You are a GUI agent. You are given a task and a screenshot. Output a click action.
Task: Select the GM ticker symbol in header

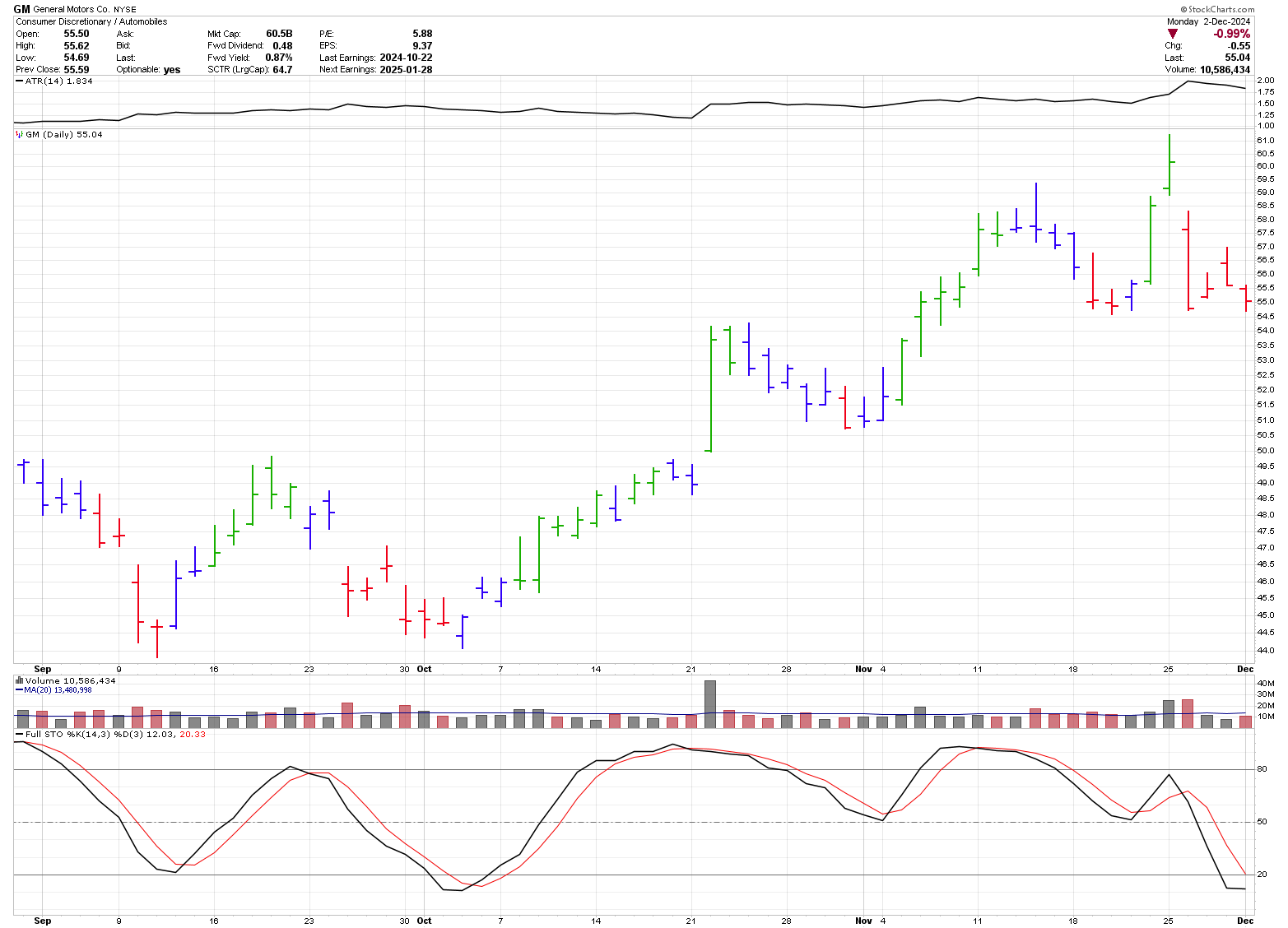point(21,9)
